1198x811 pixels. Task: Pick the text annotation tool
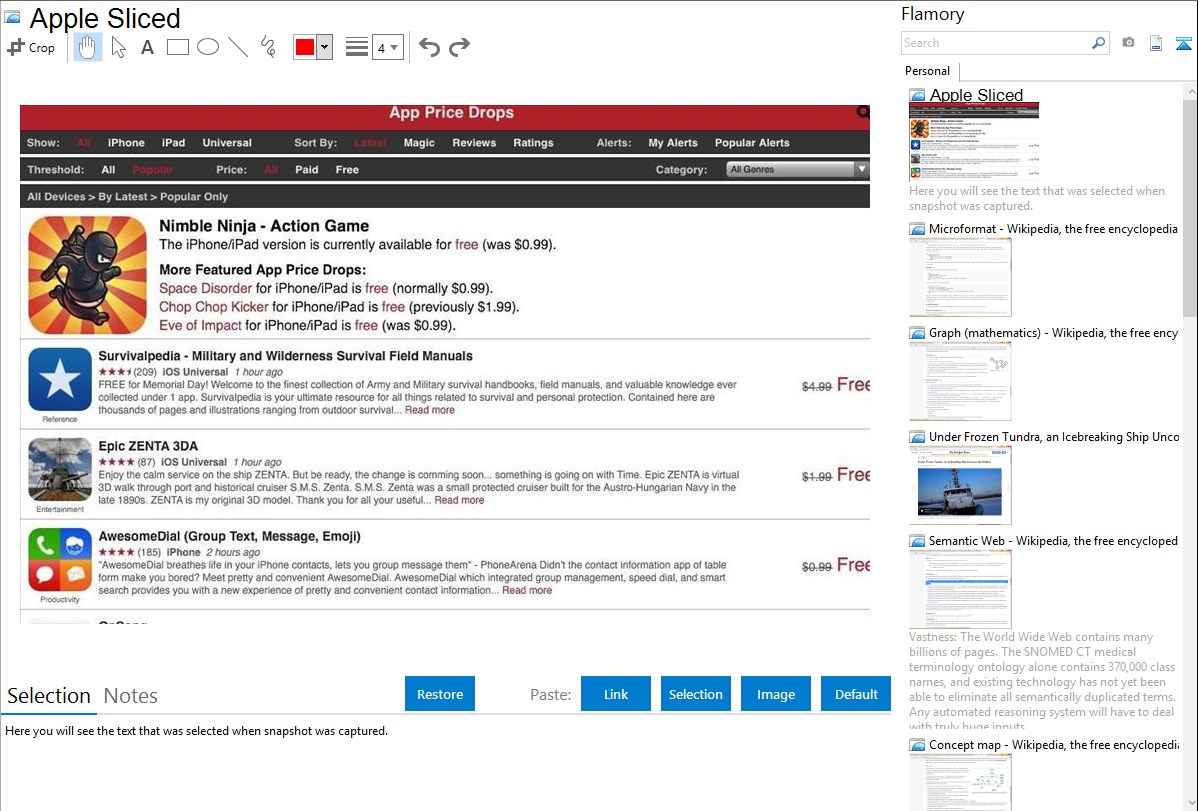point(147,47)
